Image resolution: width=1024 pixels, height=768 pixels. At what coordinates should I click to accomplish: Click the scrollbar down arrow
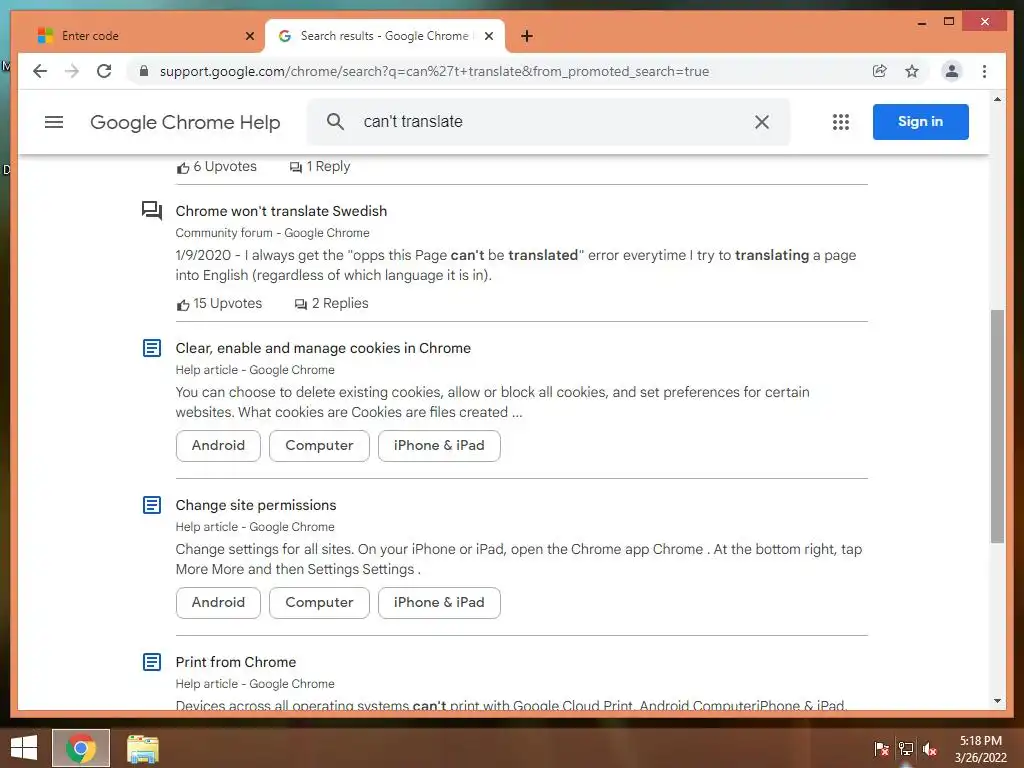point(997,701)
